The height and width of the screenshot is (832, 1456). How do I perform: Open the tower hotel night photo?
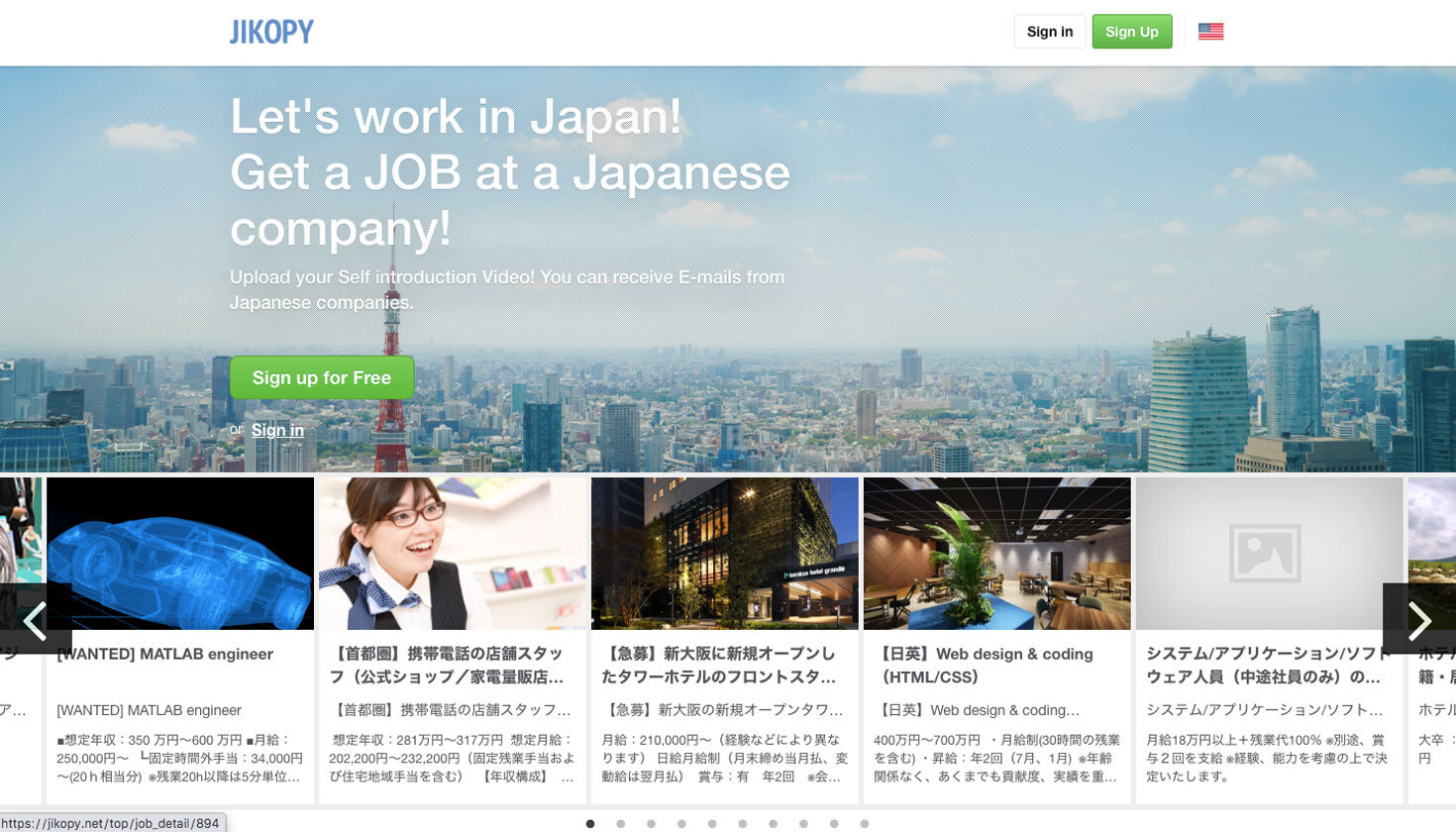pyautogui.click(x=725, y=554)
